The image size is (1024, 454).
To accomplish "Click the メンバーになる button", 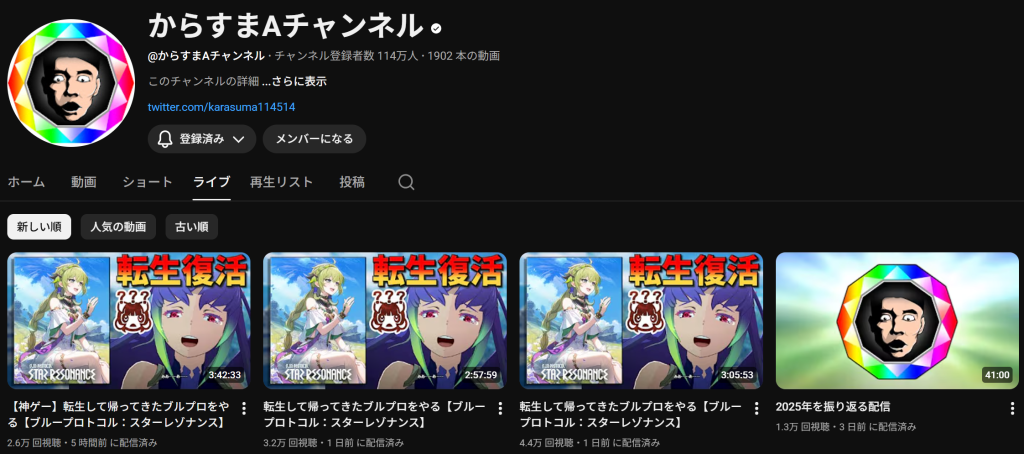I will click(314, 139).
